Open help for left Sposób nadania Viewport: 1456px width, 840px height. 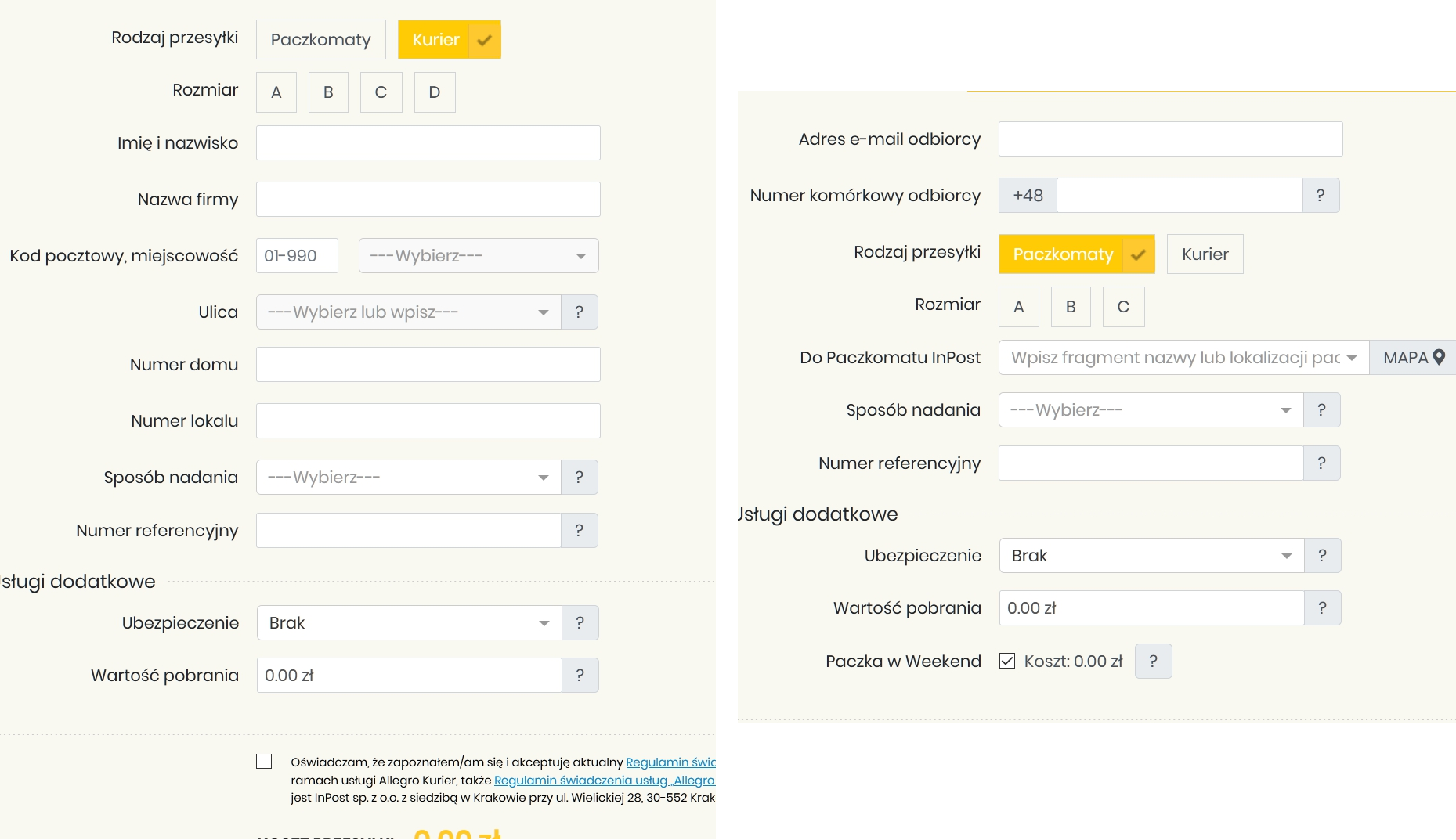579,478
